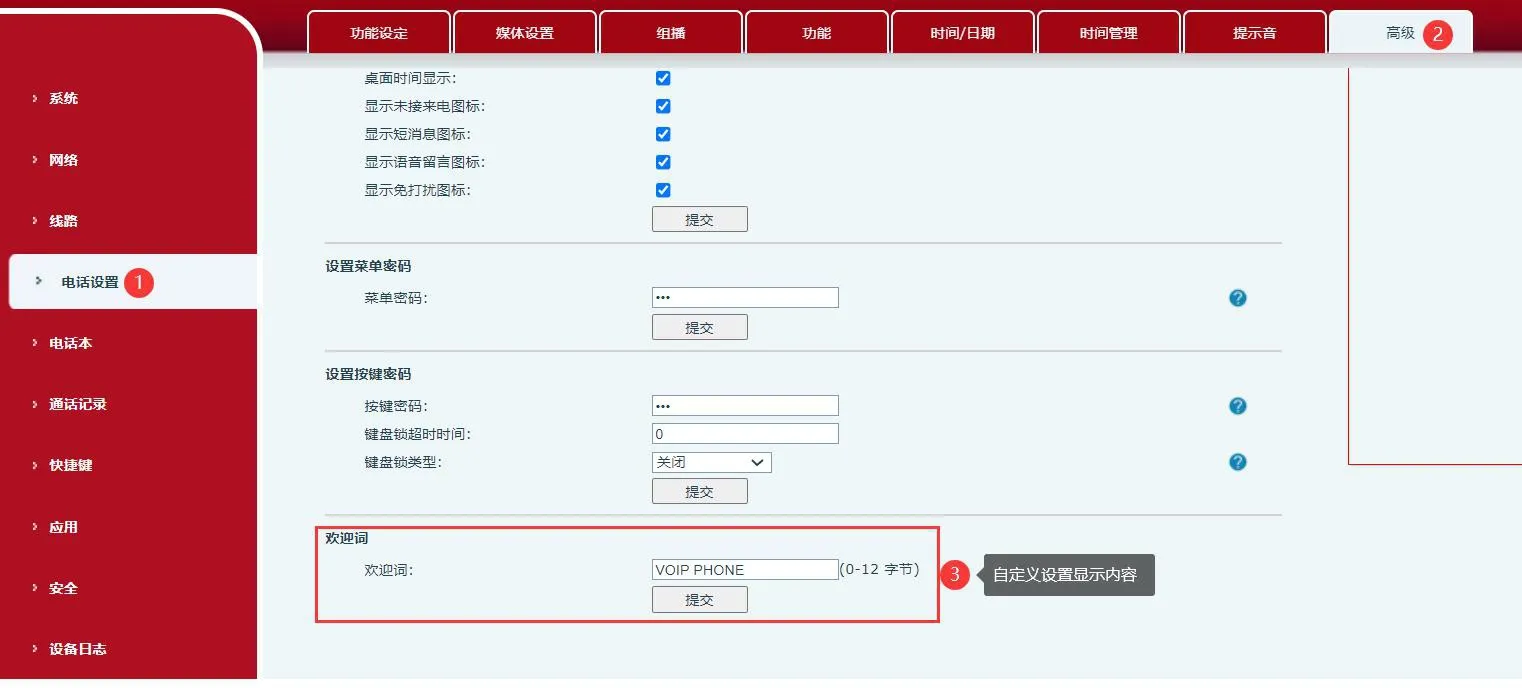
Task: Open the 键盘锁类型 dropdown
Action: 711,462
